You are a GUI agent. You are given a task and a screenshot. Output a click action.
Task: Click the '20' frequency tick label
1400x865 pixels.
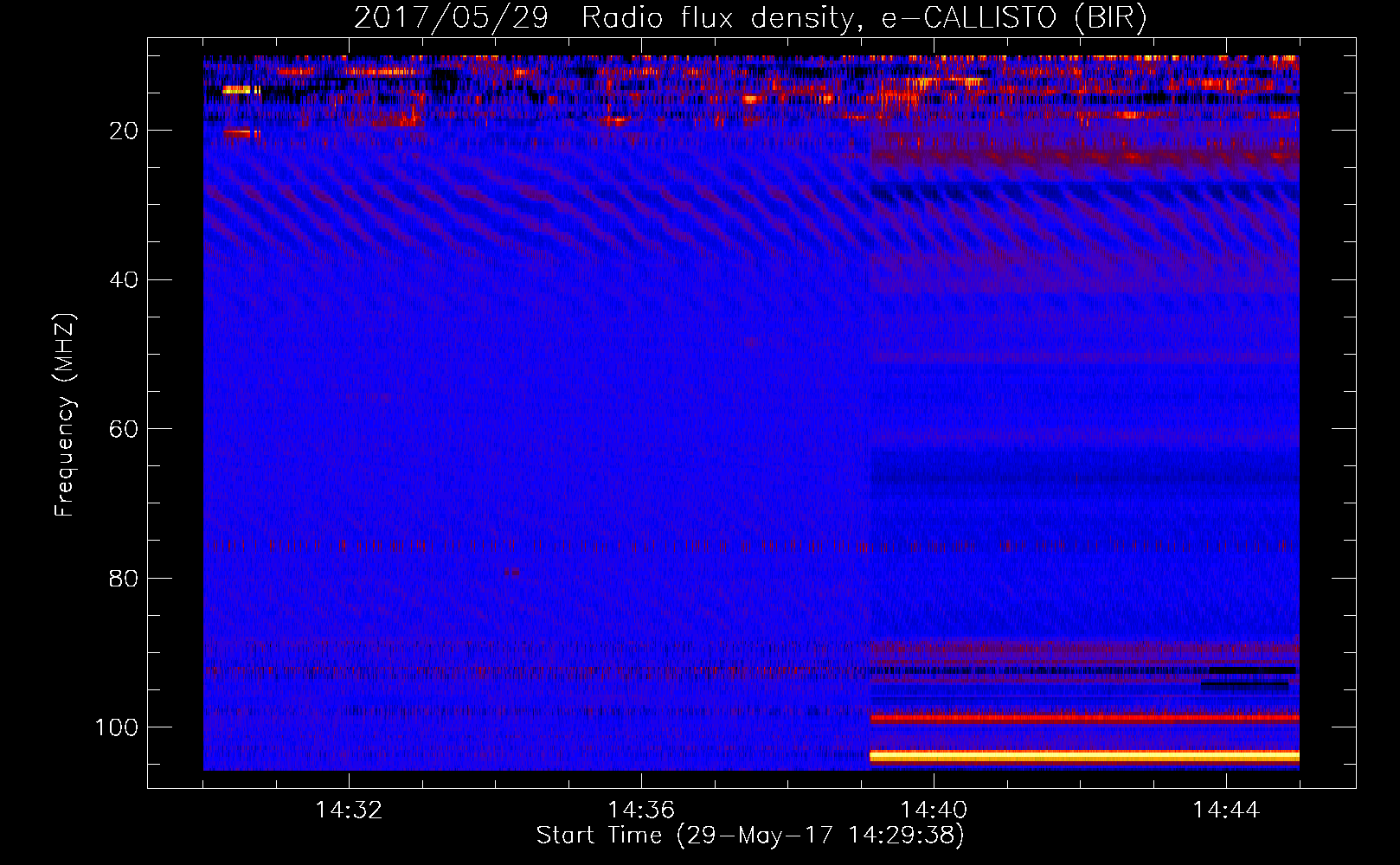[x=124, y=131]
